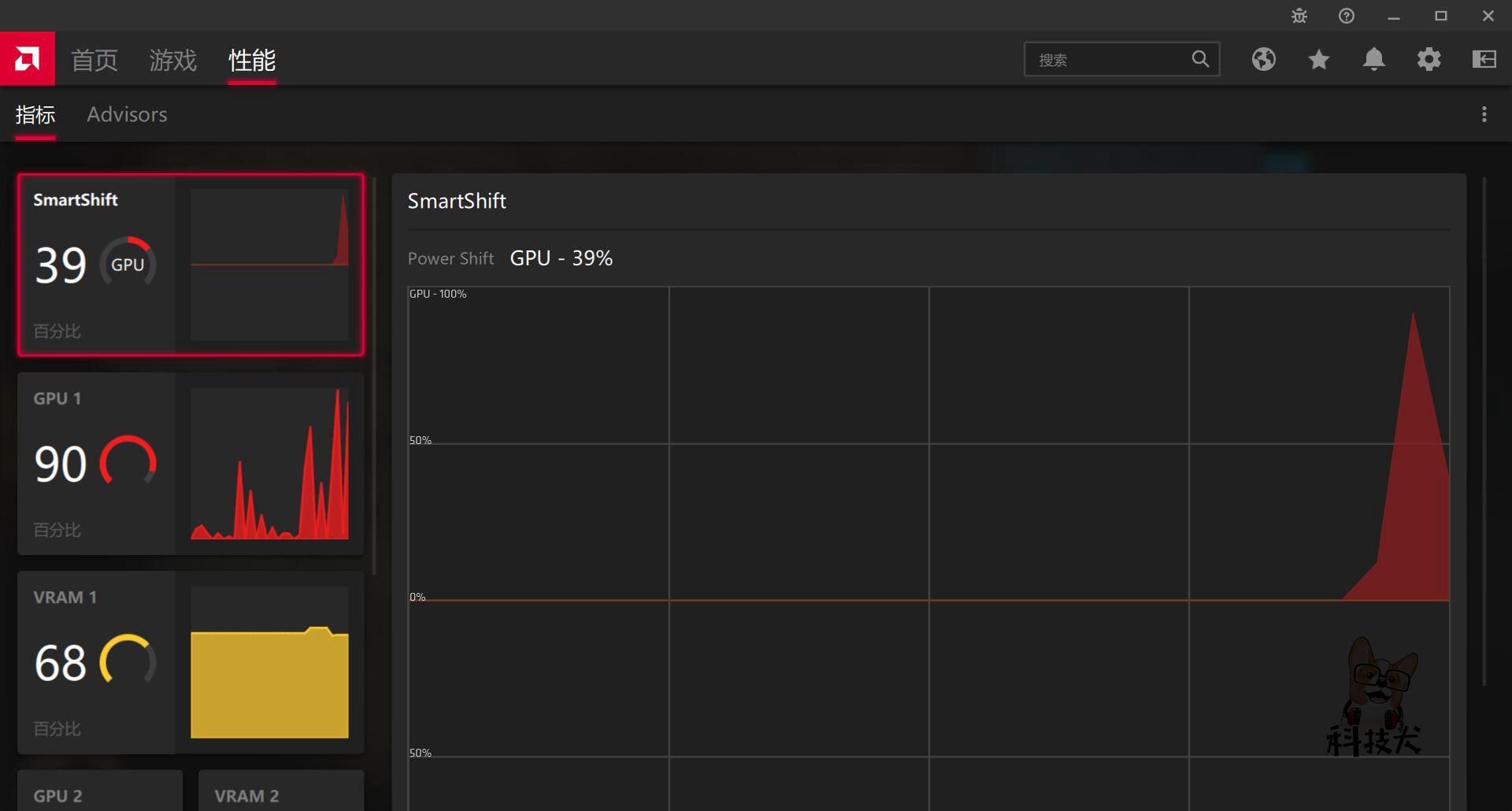Maximize the AMD Software window
This screenshot has width=1512, height=811.
[x=1441, y=16]
